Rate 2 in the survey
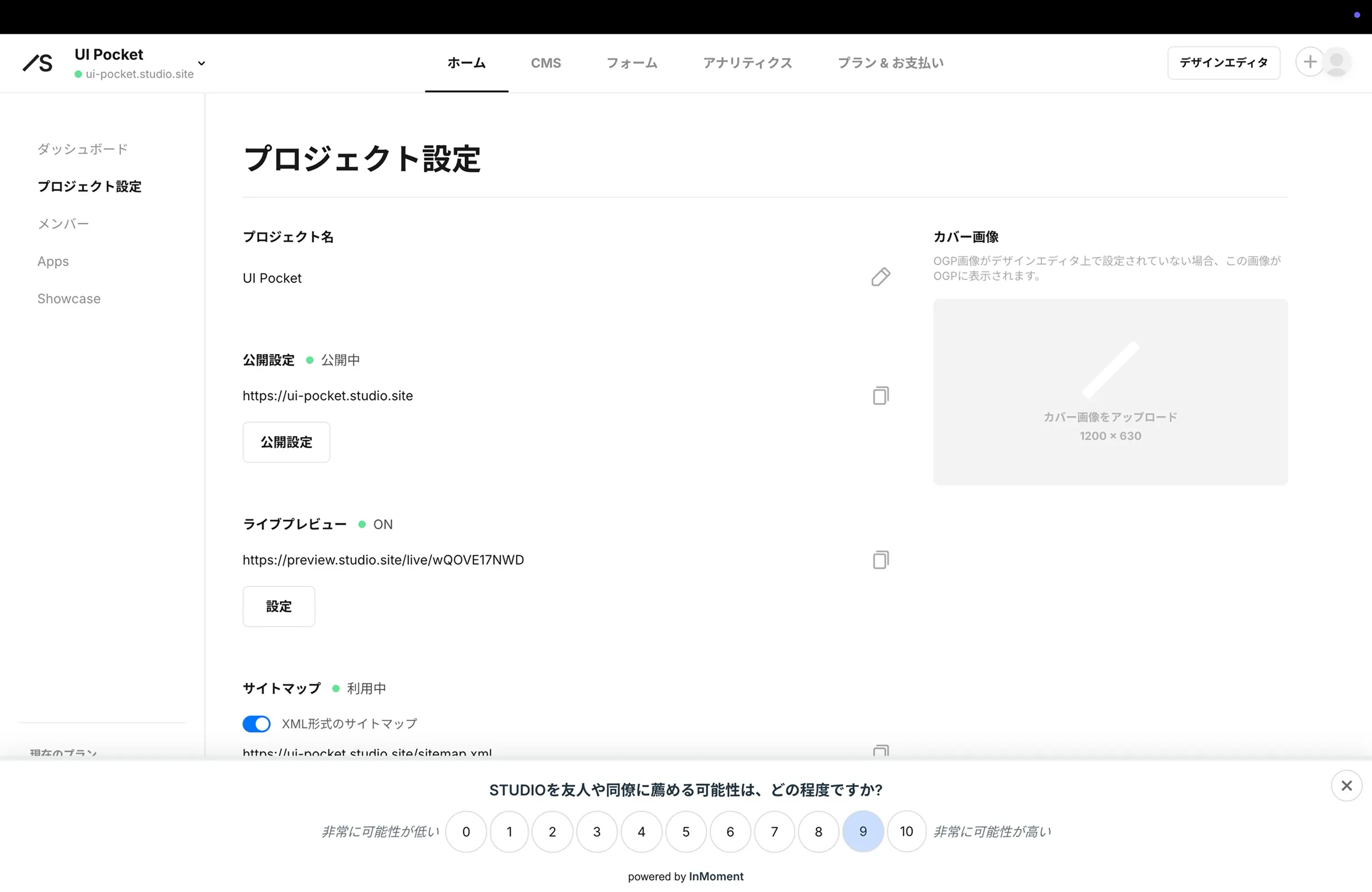Viewport: 1372px width, 892px height. pos(552,831)
